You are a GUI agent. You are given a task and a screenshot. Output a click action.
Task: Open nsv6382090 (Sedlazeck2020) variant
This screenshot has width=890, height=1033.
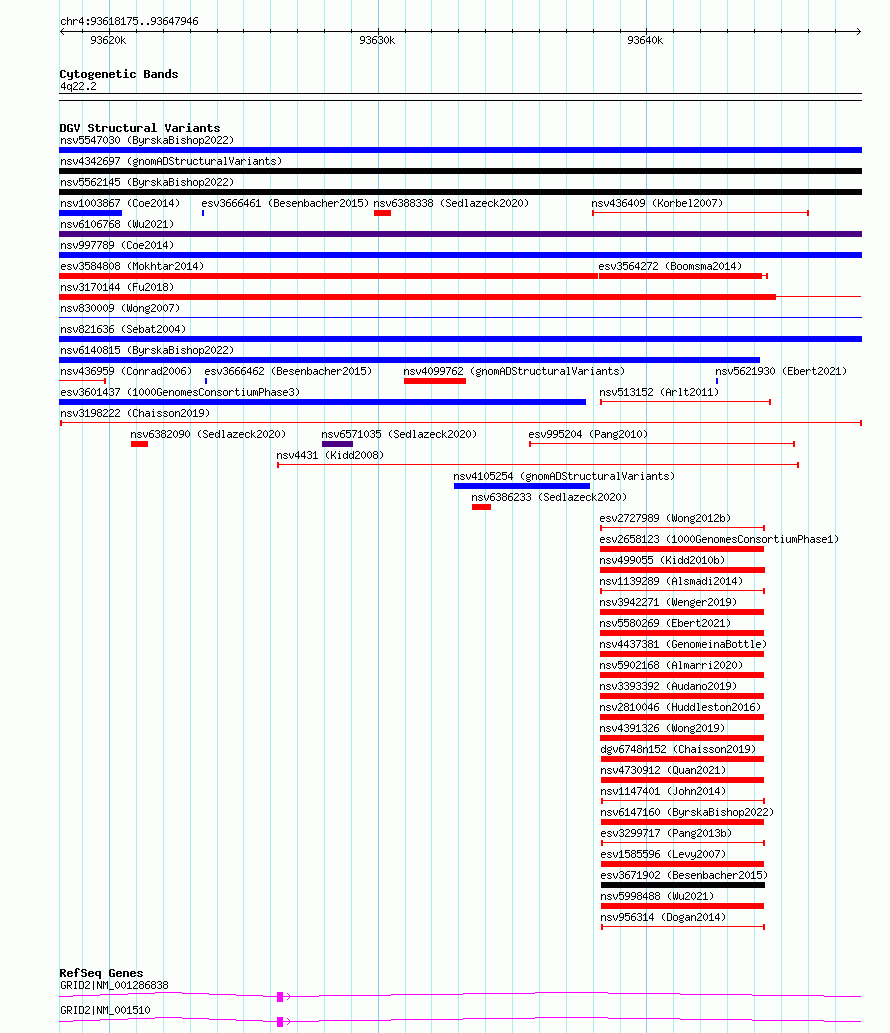[208, 435]
